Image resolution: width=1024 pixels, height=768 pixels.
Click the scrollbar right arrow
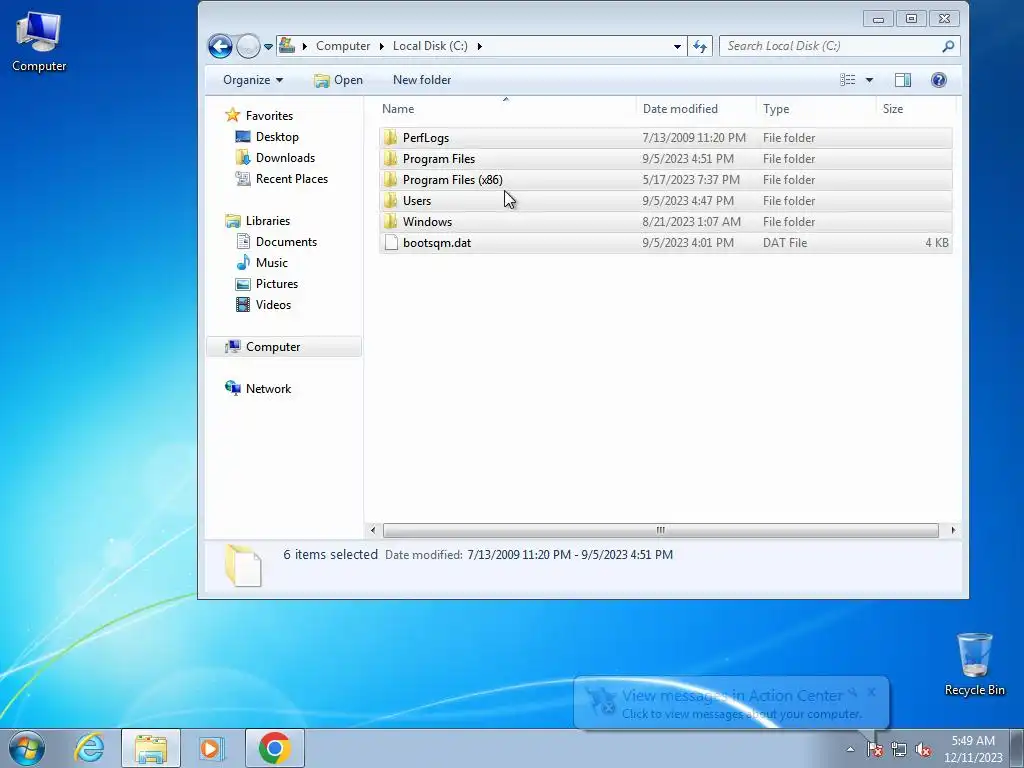tap(953, 530)
